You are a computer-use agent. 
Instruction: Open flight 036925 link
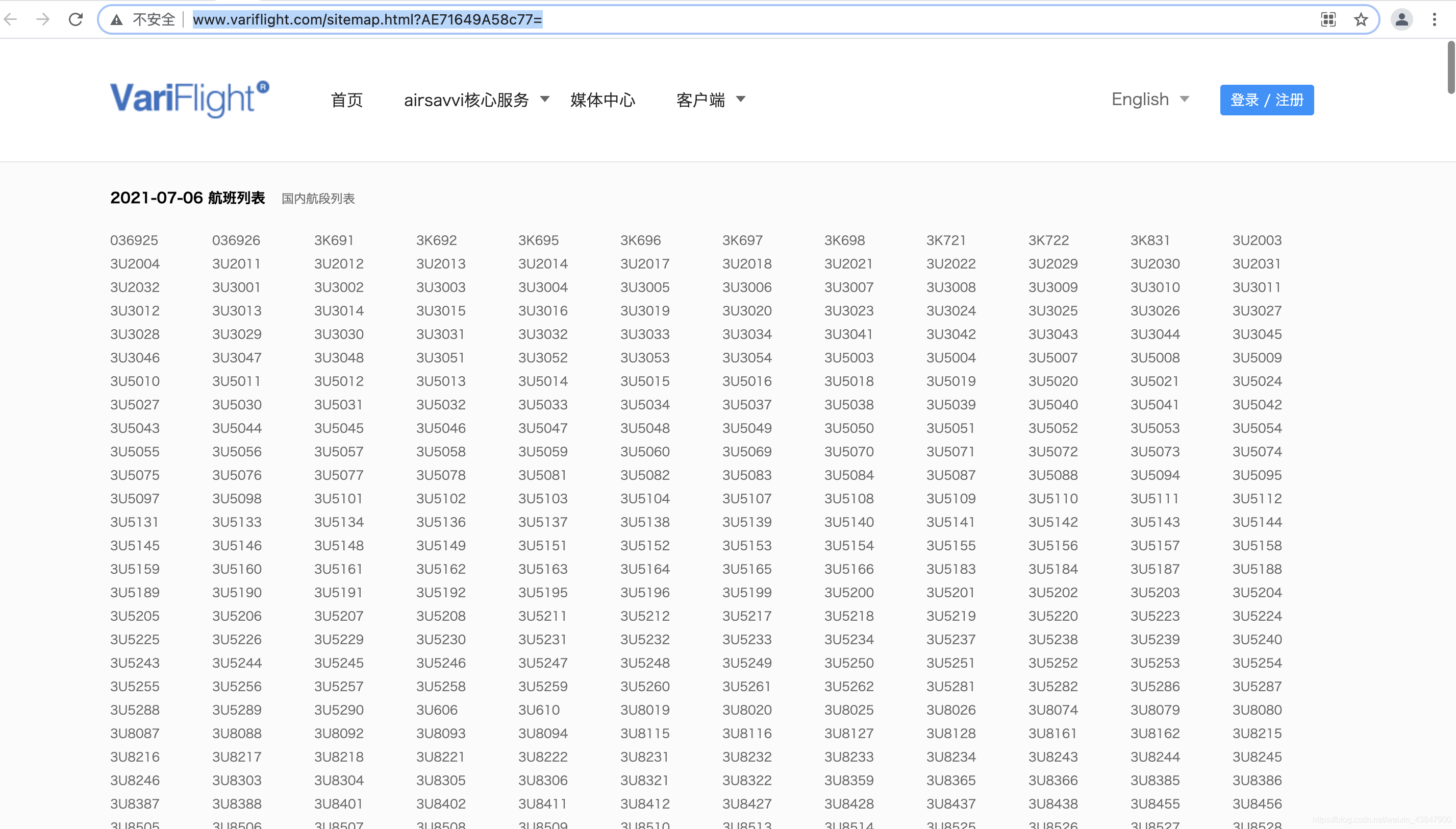(x=134, y=240)
